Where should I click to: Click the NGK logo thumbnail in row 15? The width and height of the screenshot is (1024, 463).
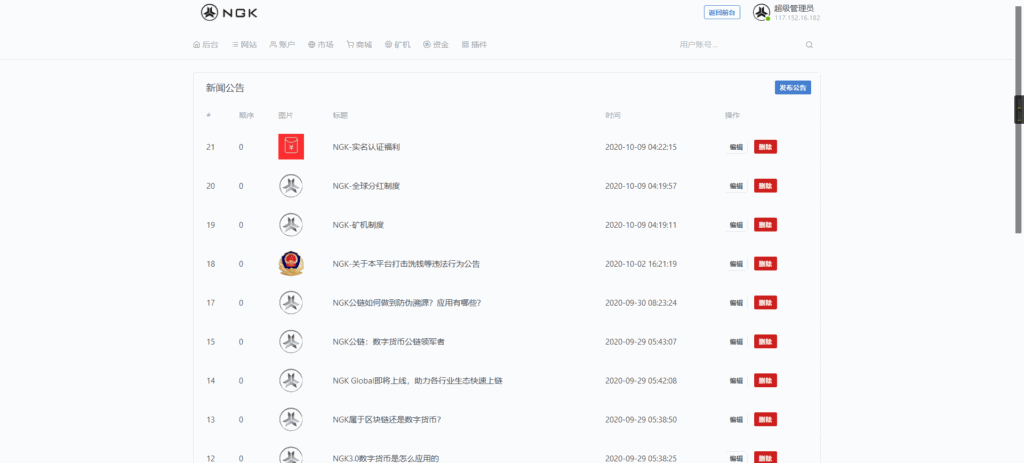[291, 342]
